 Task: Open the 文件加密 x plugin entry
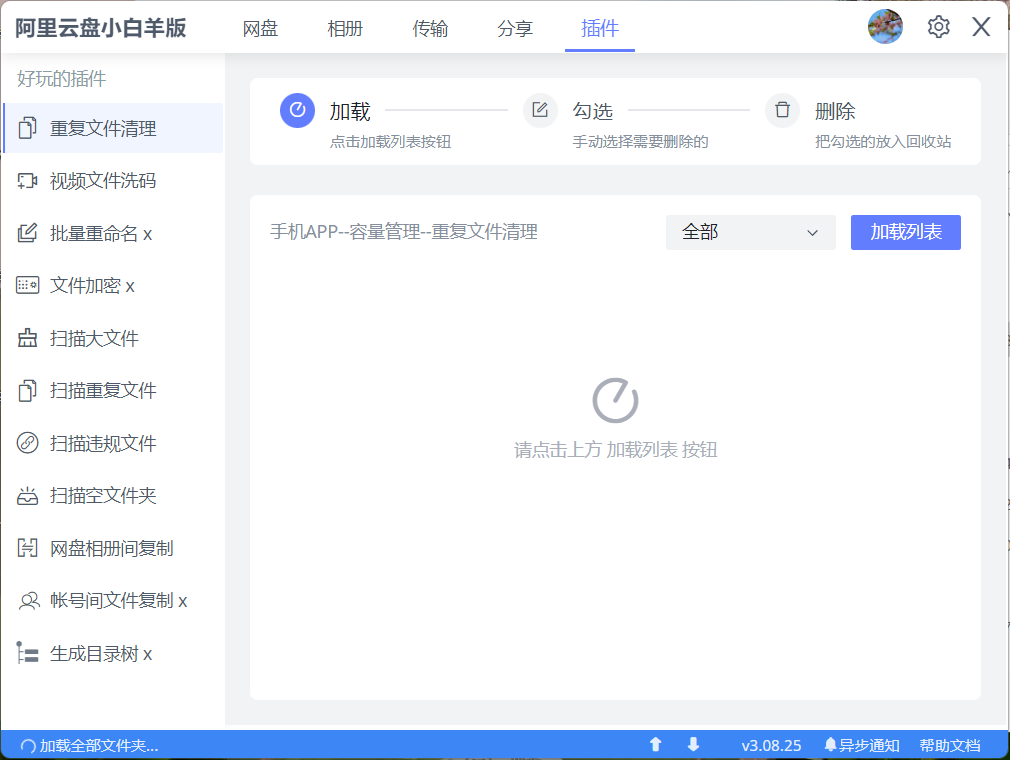(113, 285)
